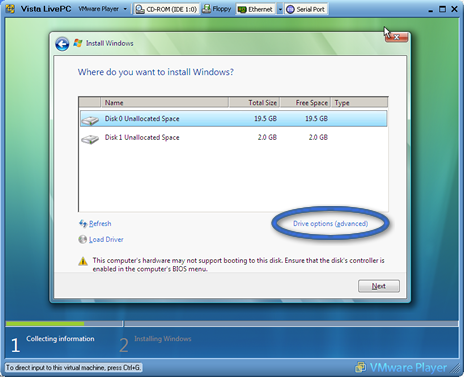This screenshot has width=464, height=377.
Task: Click 'To direct input' status bar message
Action: pyautogui.click(x=74, y=368)
